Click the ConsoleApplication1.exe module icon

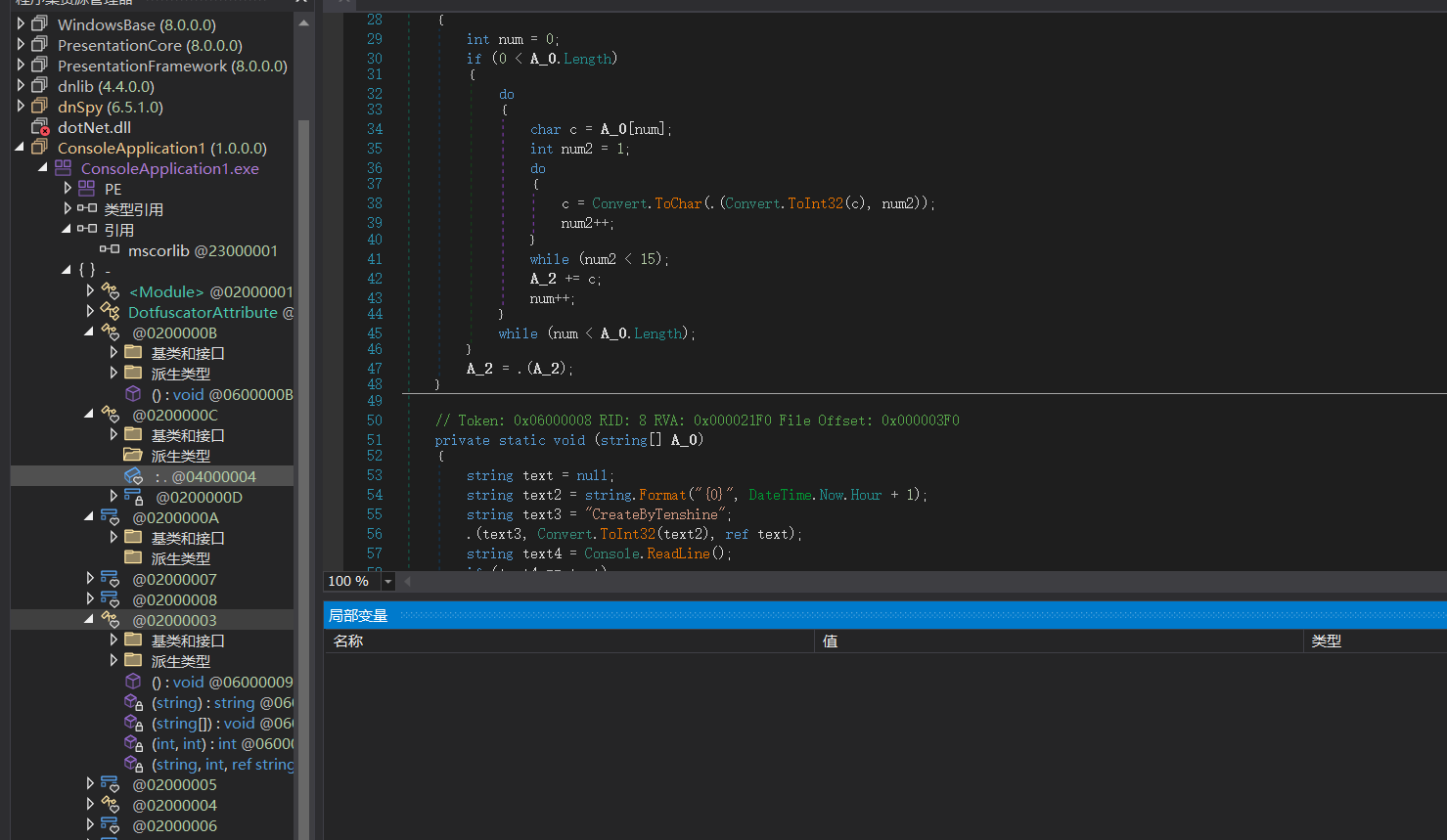click(x=64, y=168)
